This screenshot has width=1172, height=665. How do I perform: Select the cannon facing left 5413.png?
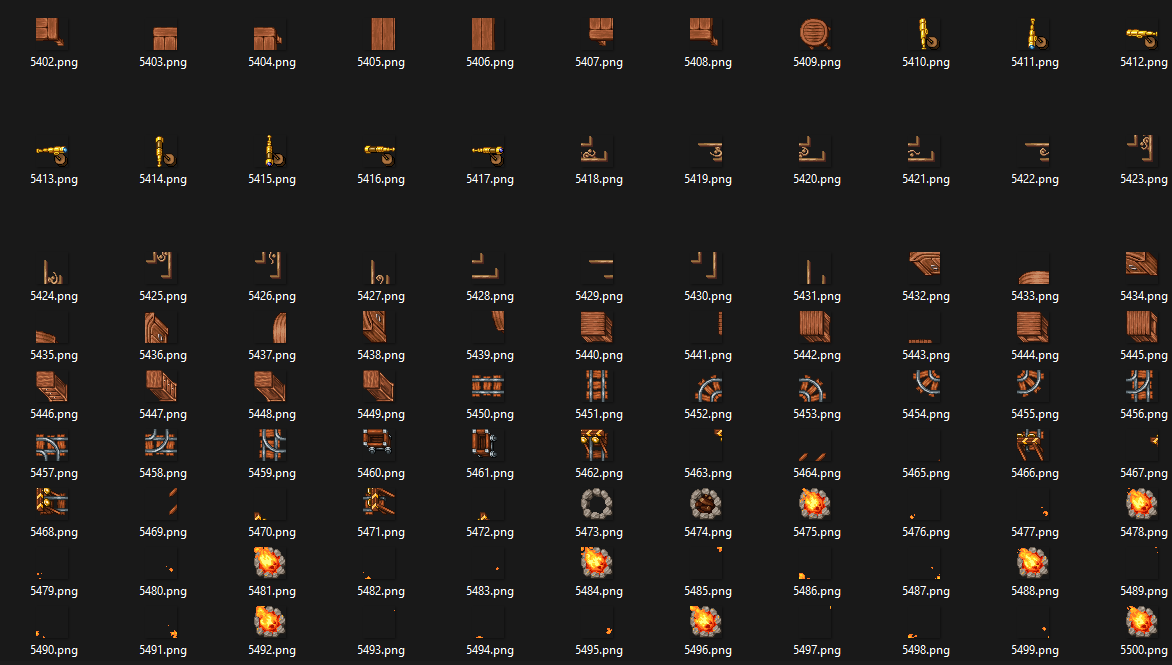point(54,151)
